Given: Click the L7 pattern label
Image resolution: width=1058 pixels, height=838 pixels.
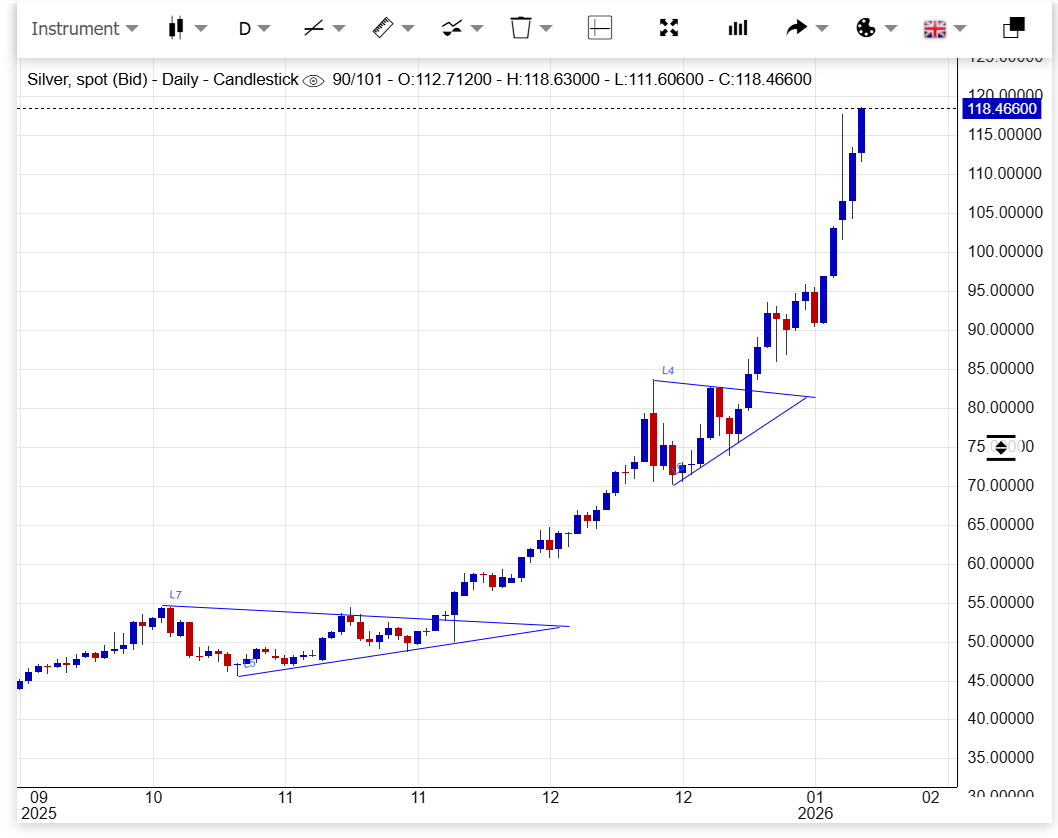Looking at the screenshot, I should (x=176, y=595).
